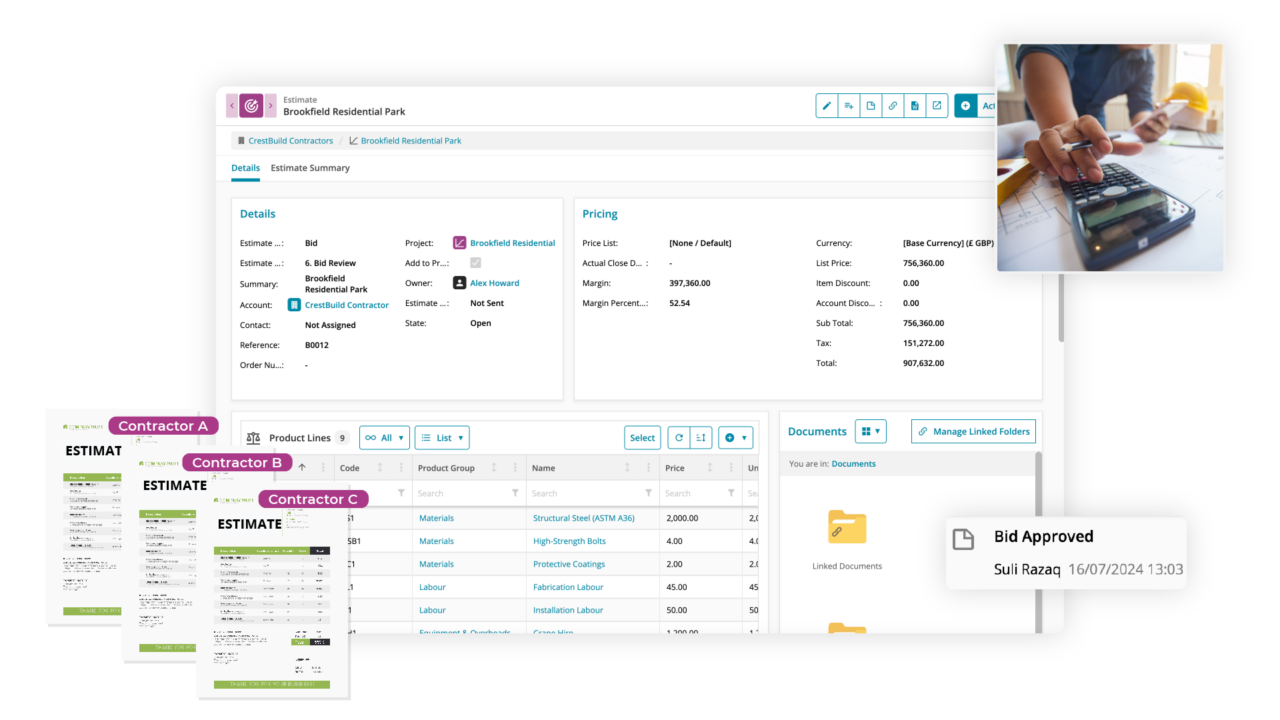Click the Total value 907,632.00

(x=923, y=363)
